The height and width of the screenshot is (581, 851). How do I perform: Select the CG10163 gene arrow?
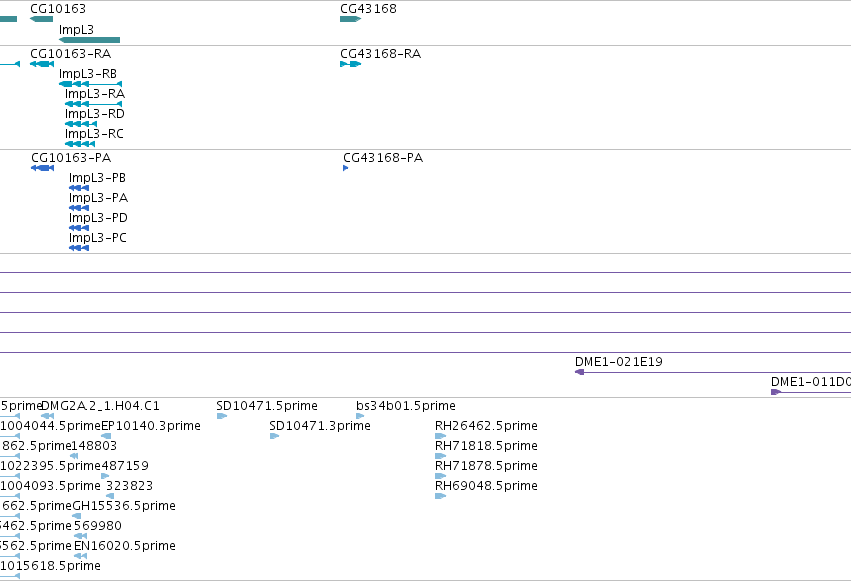(42, 19)
